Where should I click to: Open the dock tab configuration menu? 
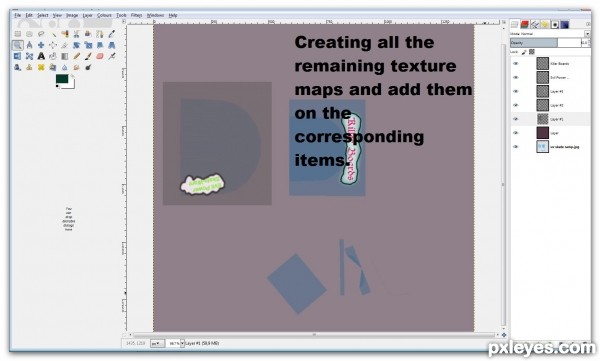click(588, 24)
